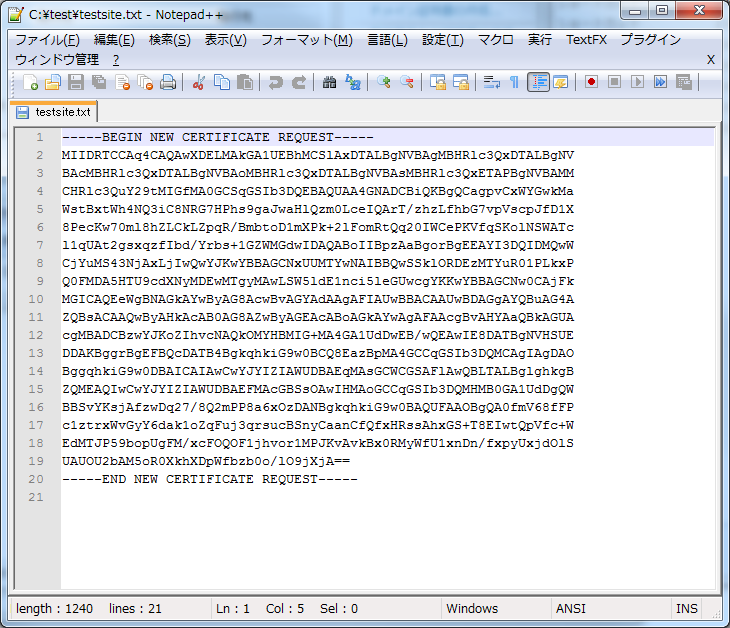Click the Zoom Out magnifier icon
730x628 pixels.
407,82
